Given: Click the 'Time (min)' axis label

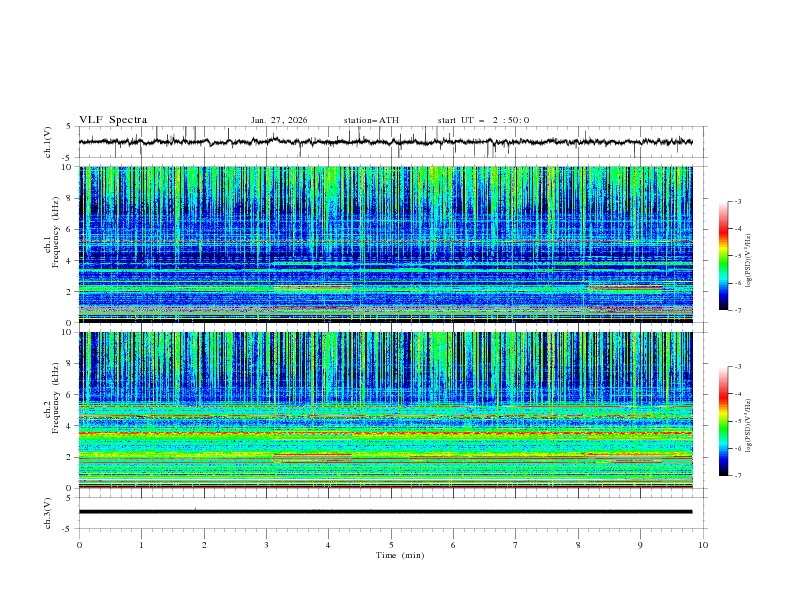Looking at the screenshot, I should point(400,555).
